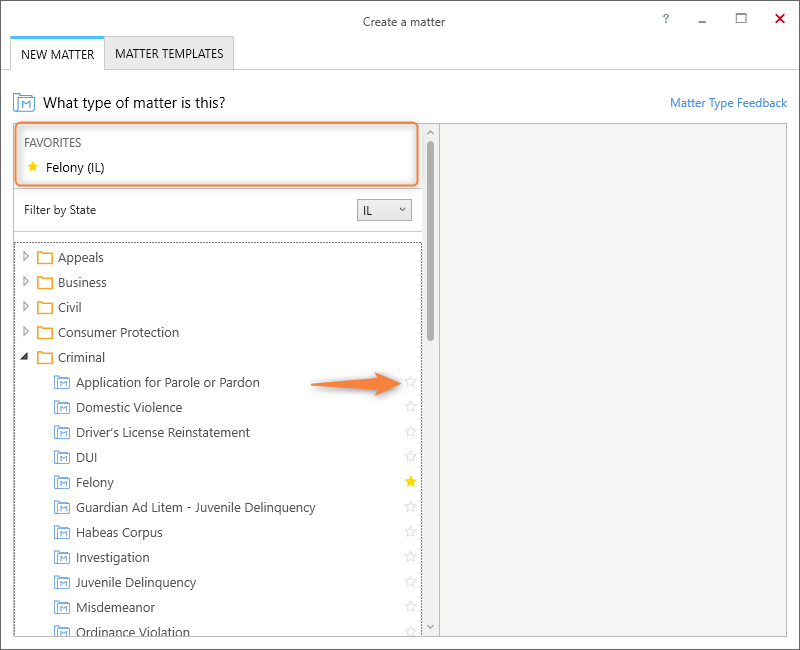Click the help question mark icon
Viewport: 800px width, 650px height.
point(666,19)
